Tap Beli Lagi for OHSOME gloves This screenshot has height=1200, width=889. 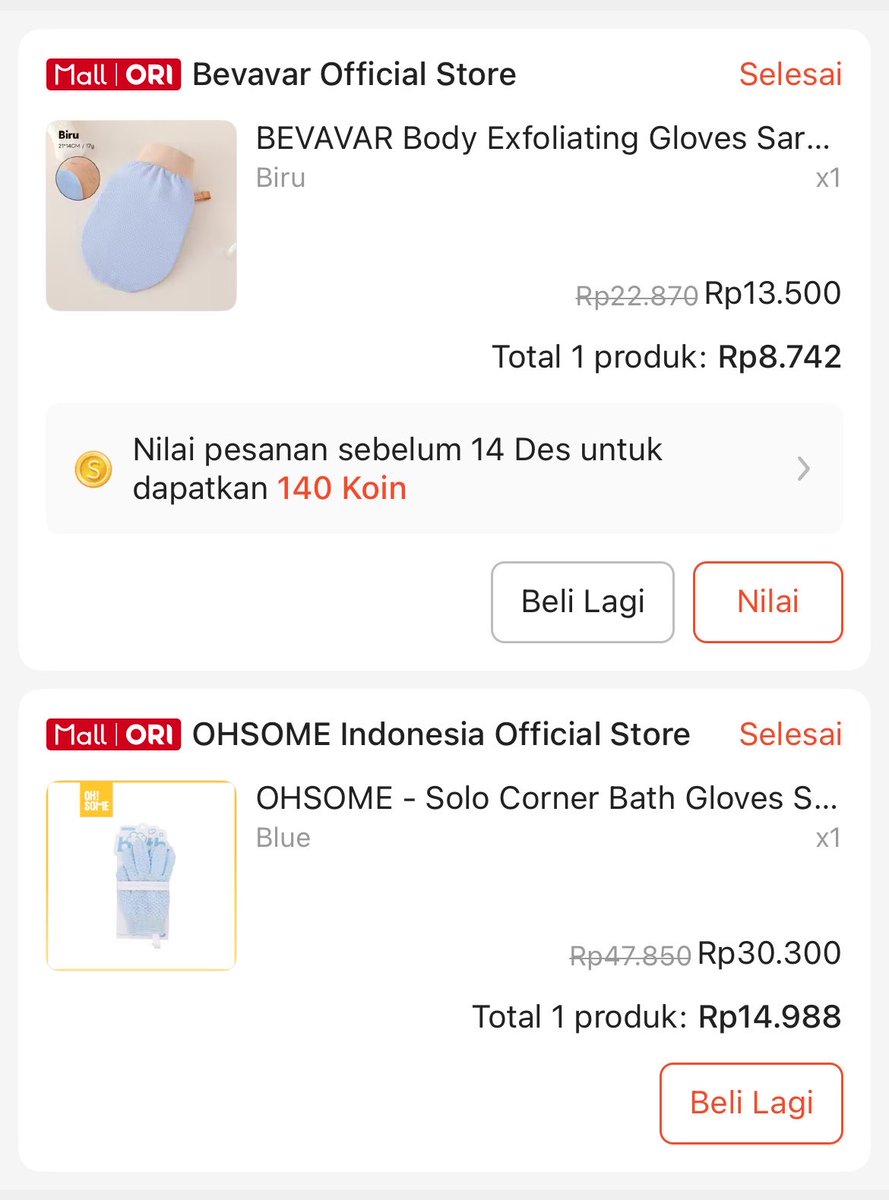tap(752, 1103)
